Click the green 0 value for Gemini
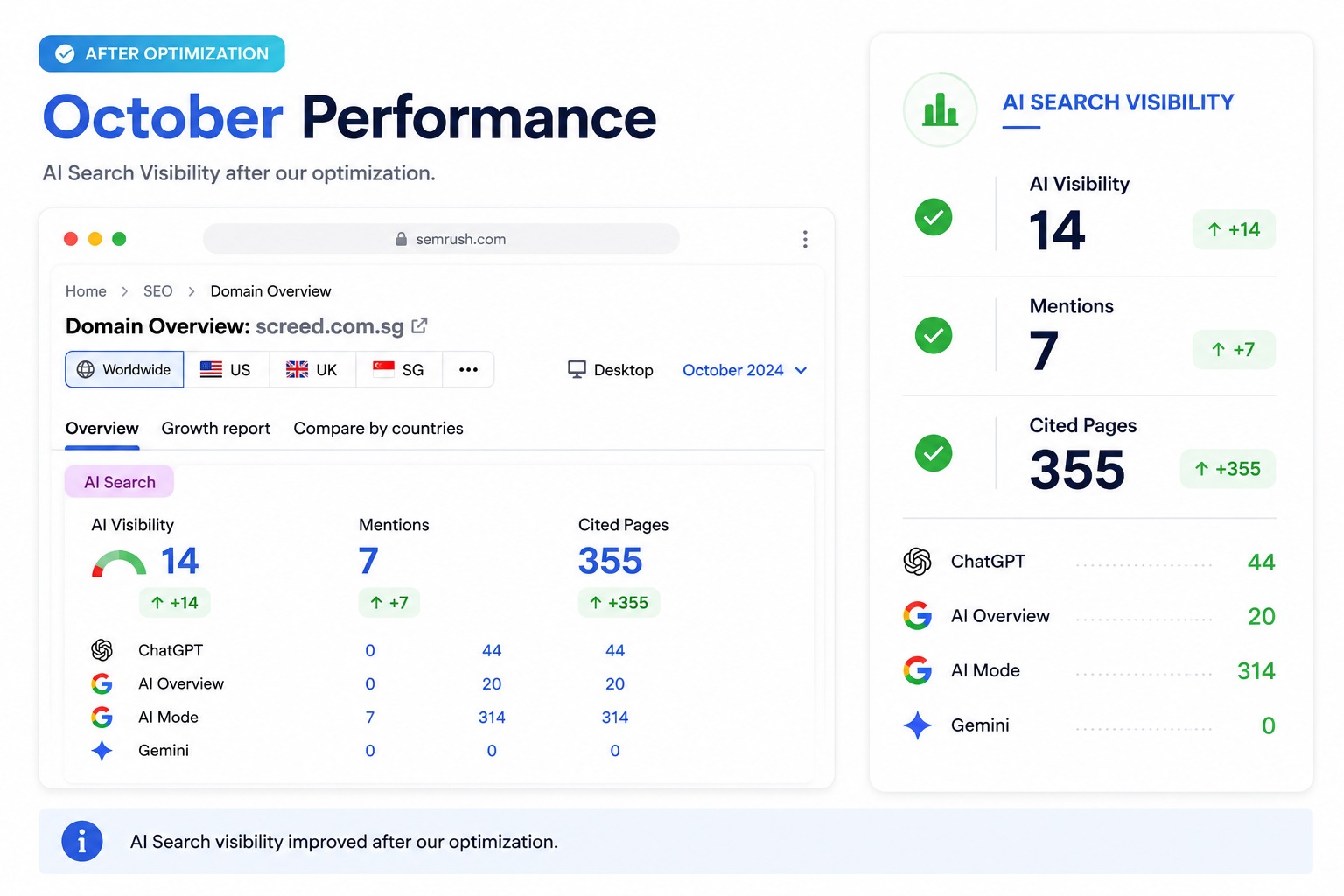The image size is (1344, 896). coord(1269,725)
